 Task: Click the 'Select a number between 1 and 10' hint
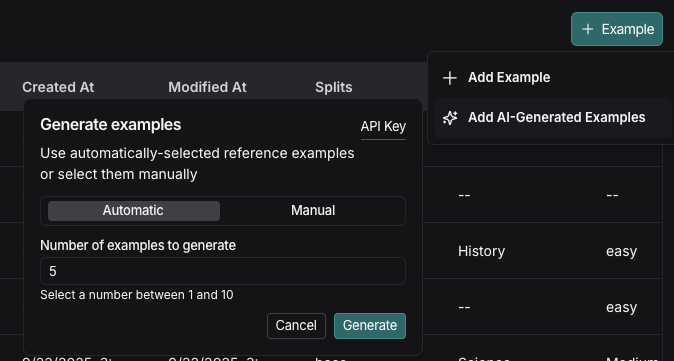coord(137,295)
